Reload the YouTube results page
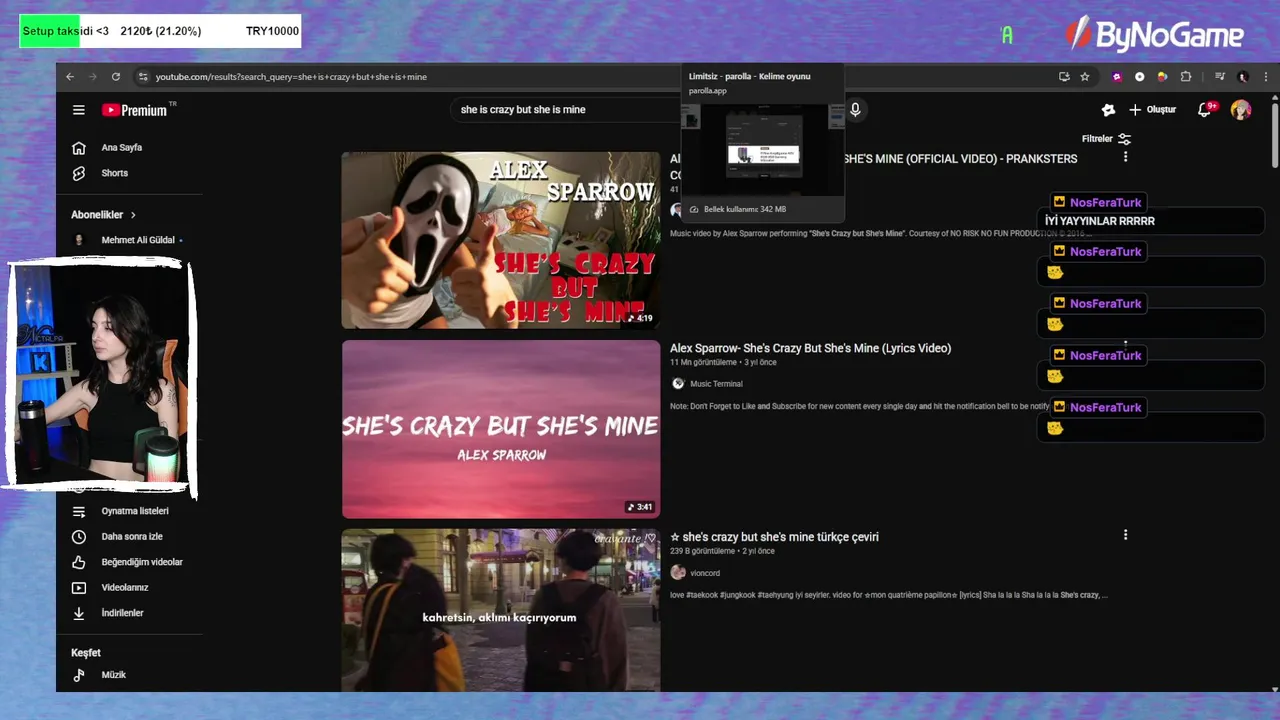 (x=116, y=77)
